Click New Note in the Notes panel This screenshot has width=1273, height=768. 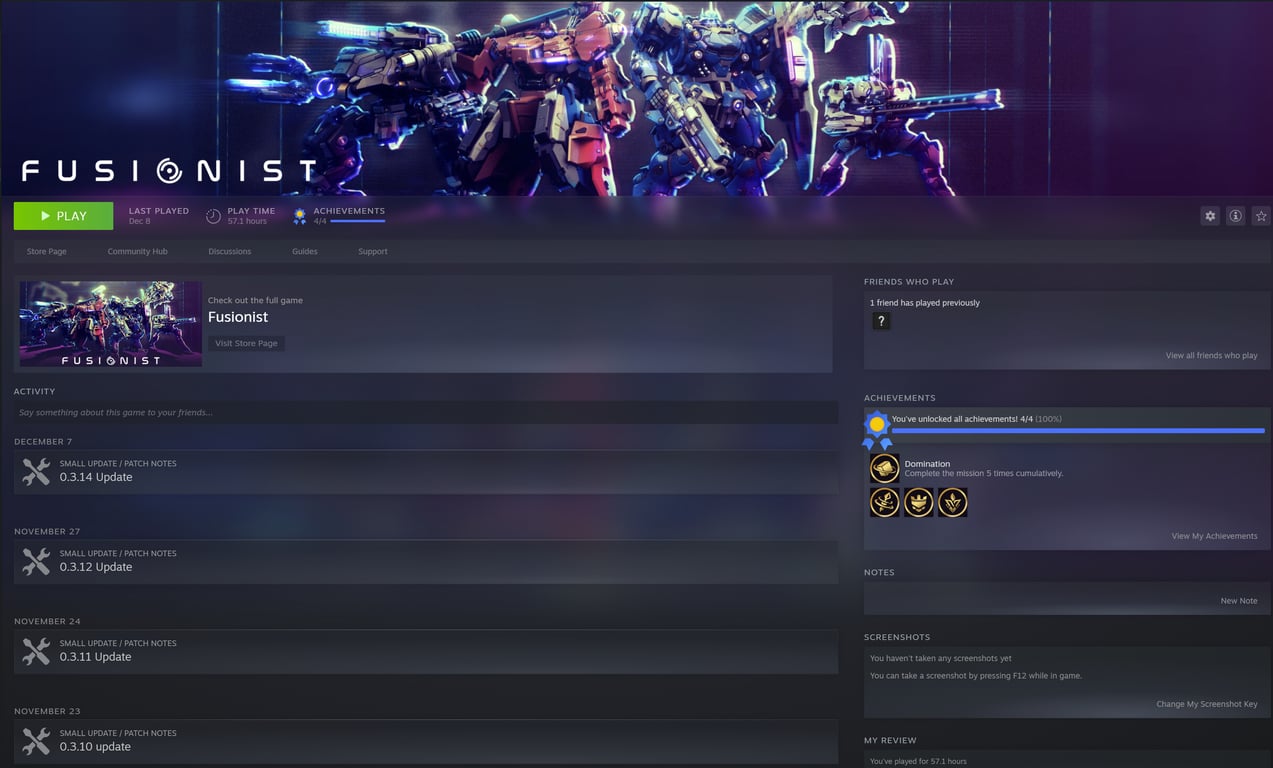1238,600
